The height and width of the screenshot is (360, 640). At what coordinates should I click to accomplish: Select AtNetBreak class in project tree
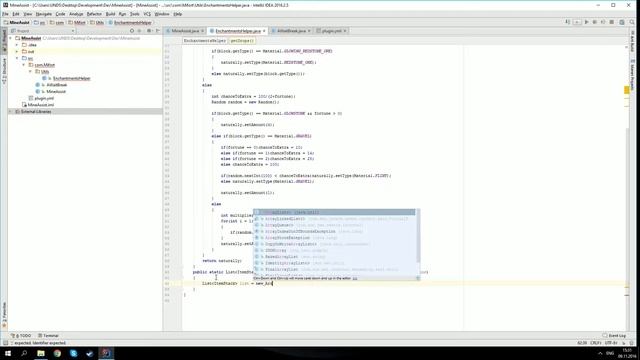tap(56, 85)
